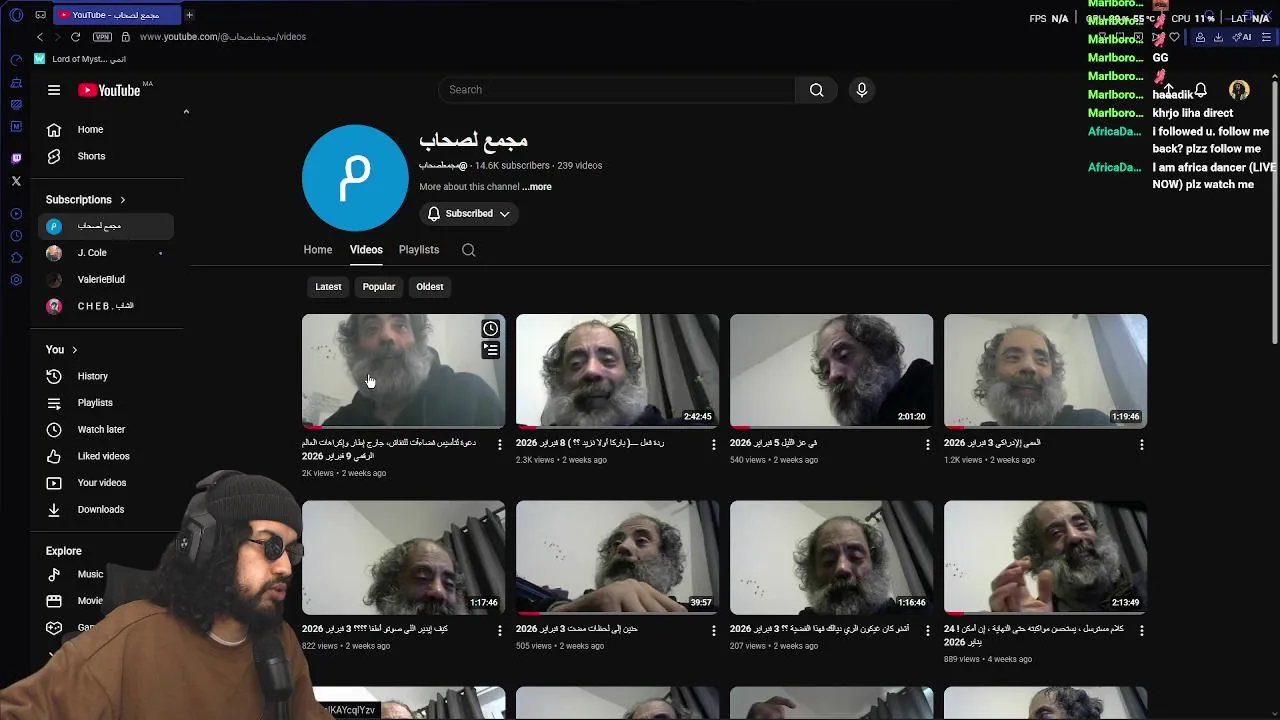Open options menu for 1:17:46 video
1280x720 pixels.
(500, 631)
